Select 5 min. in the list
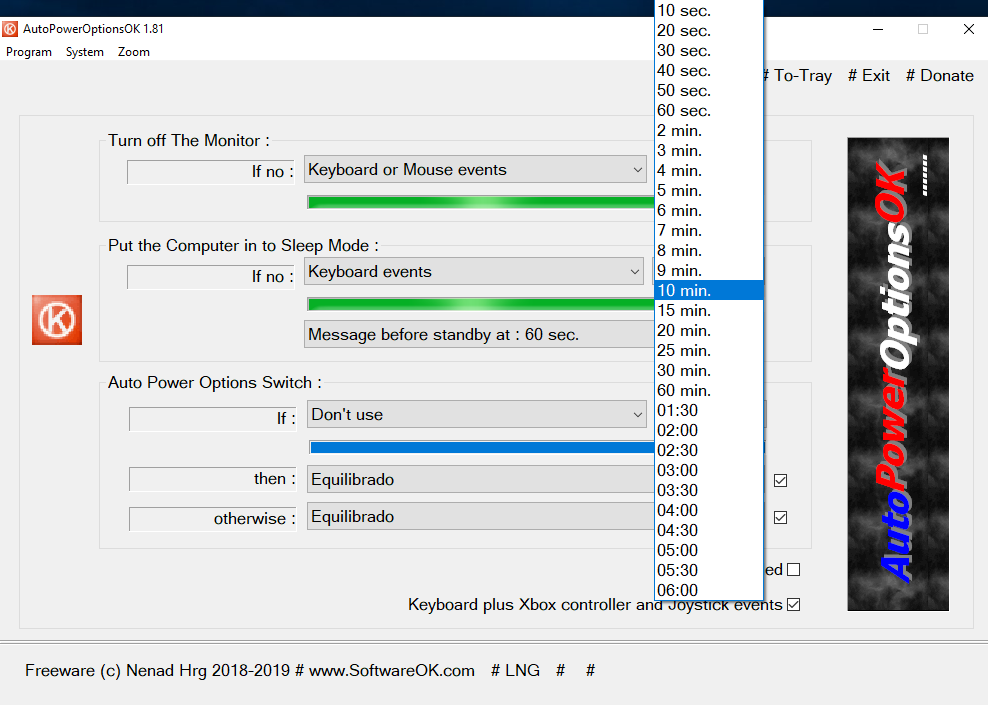Screen dimensions: 988x705 709,191
